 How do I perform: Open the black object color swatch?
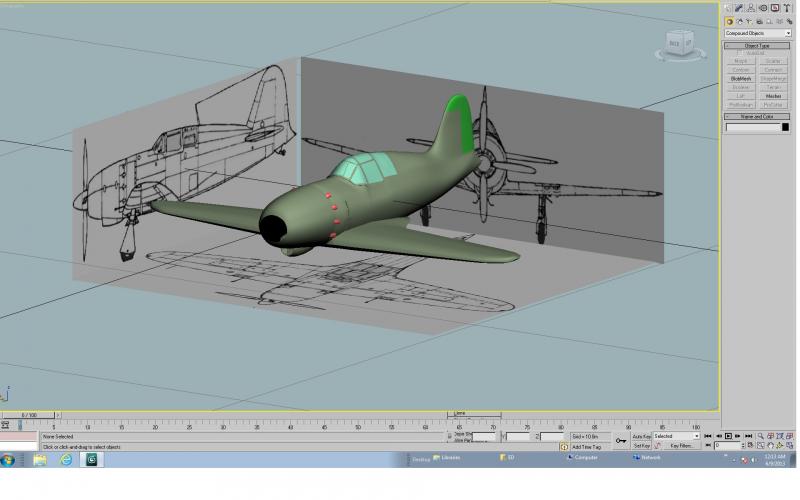coord(786,127)
